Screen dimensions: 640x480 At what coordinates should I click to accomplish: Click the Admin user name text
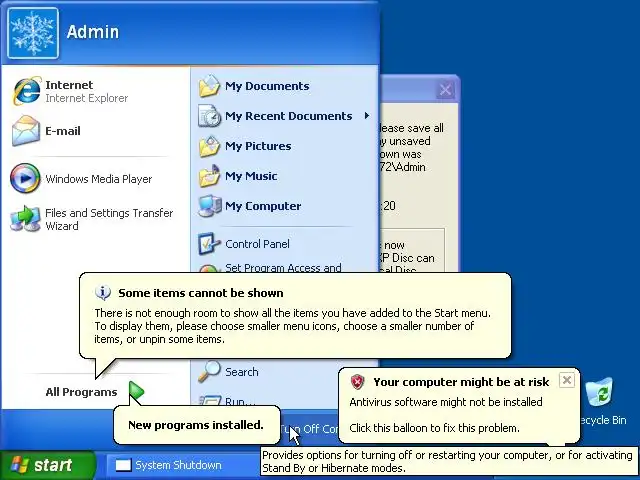tap(93, 32)
